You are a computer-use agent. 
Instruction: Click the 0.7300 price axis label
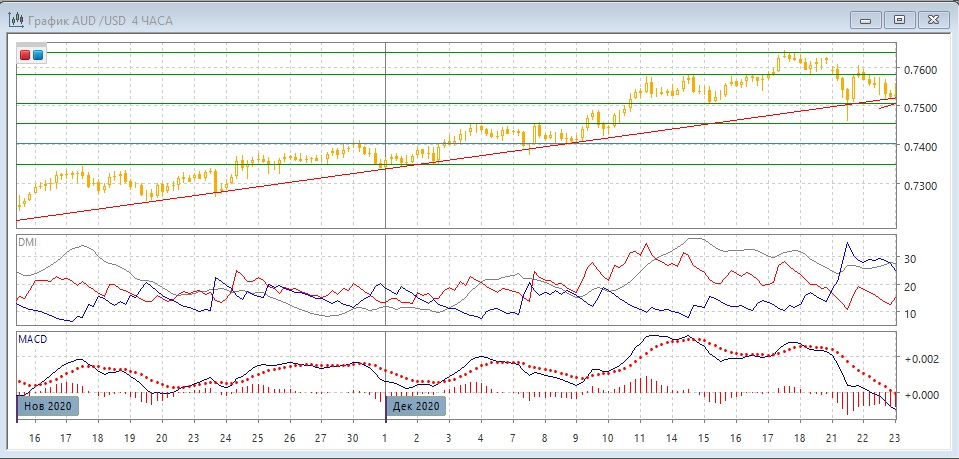921,186
